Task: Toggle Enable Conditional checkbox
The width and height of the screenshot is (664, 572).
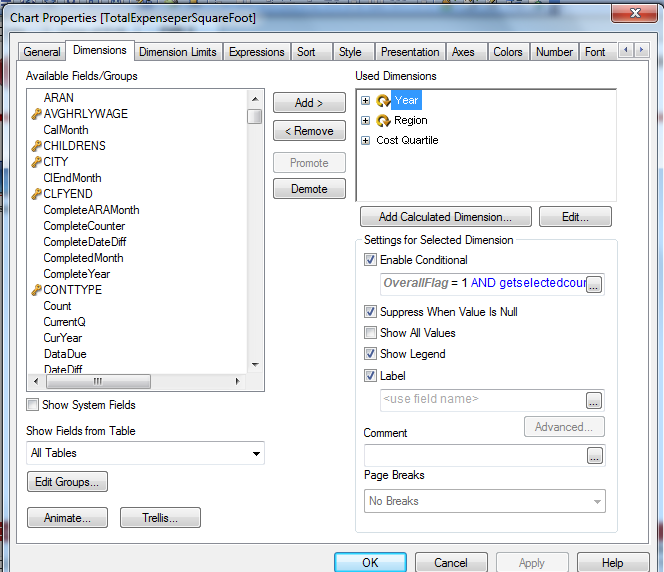Action: [x=370, y=260]
